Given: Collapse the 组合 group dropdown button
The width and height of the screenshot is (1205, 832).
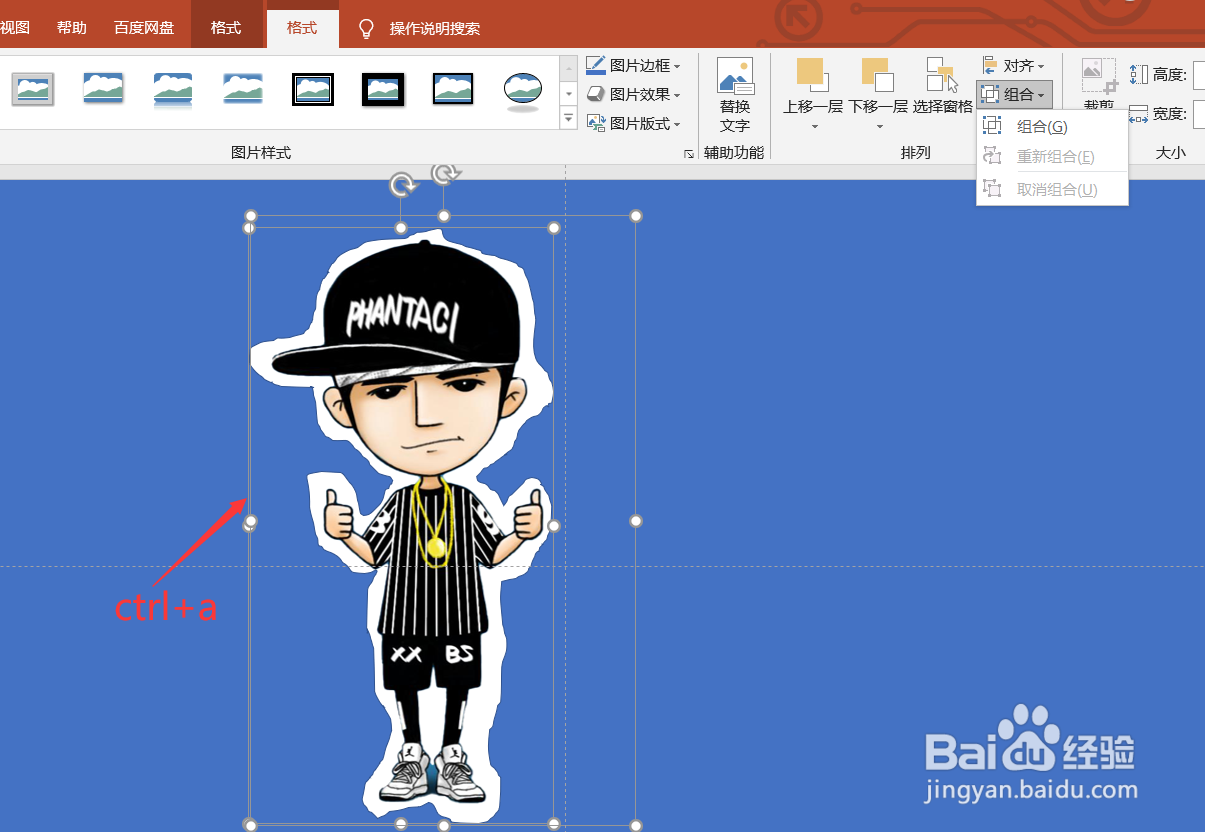Looking at the screenshot, I should click(x=1014, y=95).
